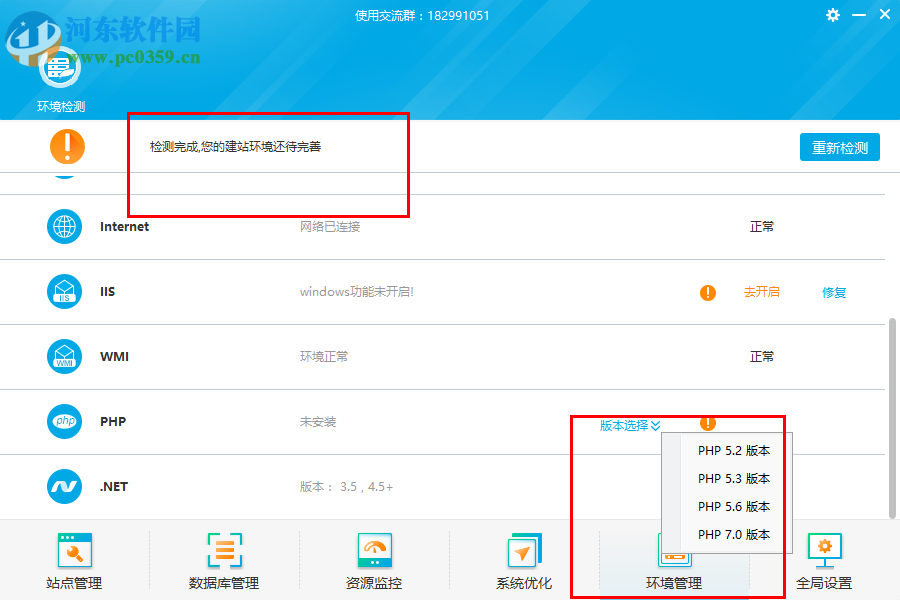Image resolution: width=900 pixels, height=600 pixels.
Task: Click 正常 status in Internet row
Action: pos(762,226)
